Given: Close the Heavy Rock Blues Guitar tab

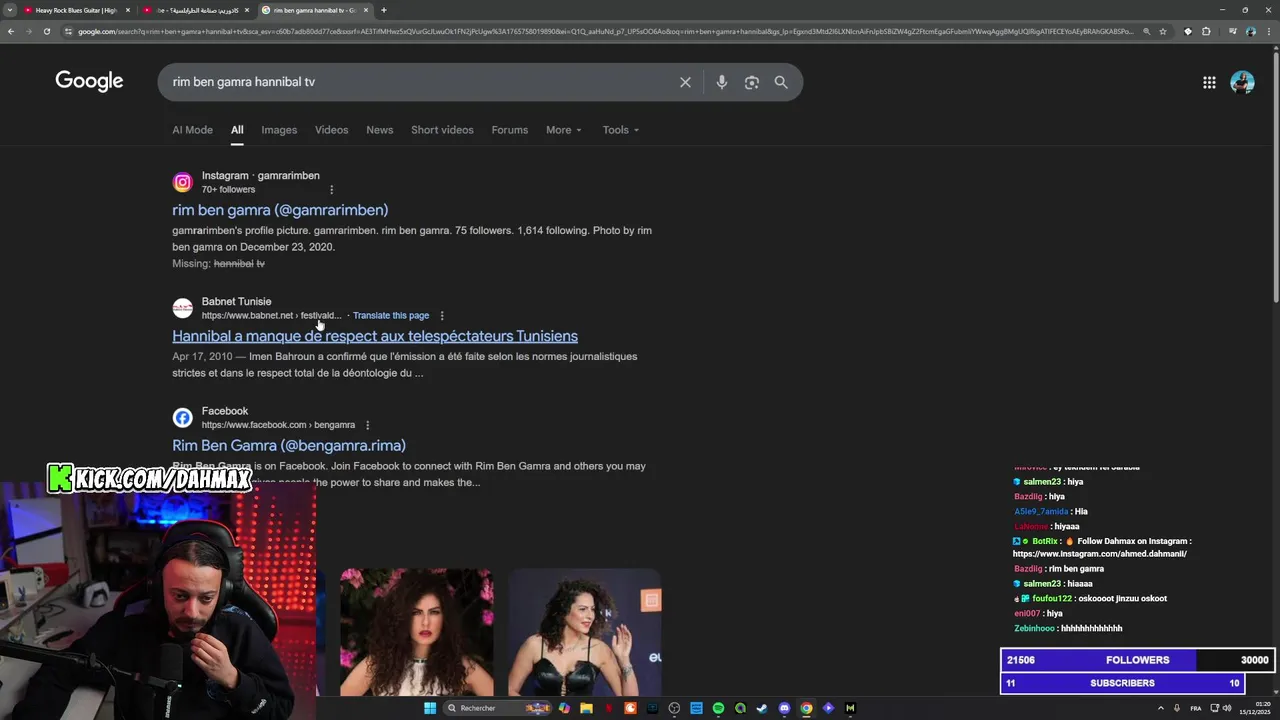Looking at the screenshot, I should [128, 10].
